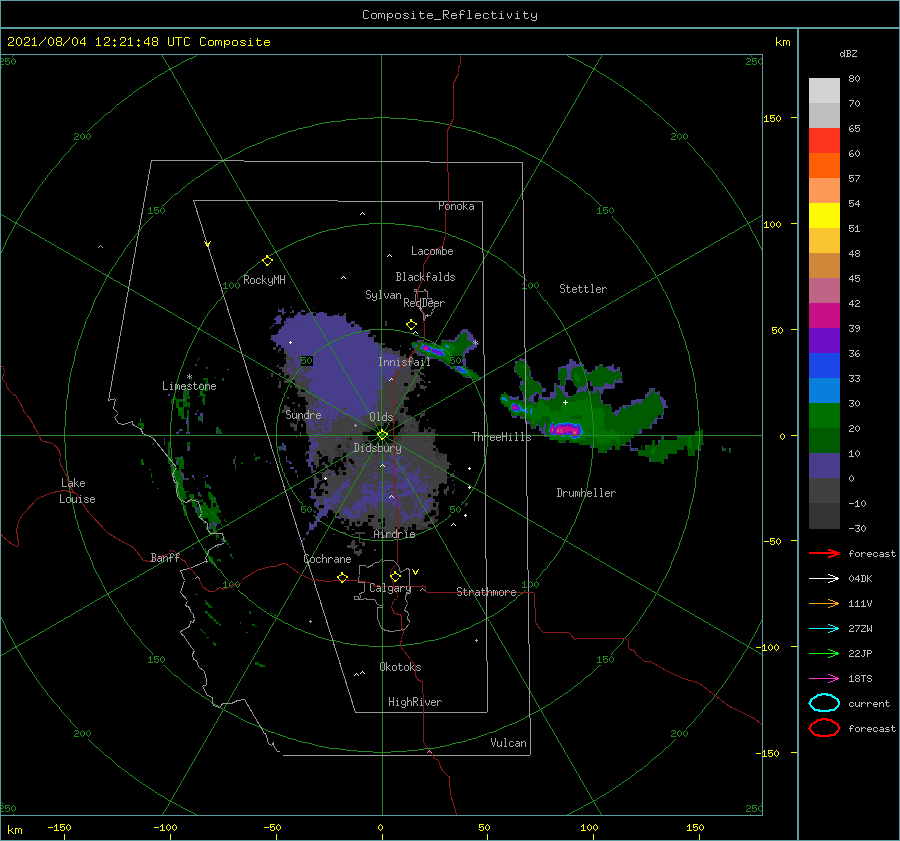Click the Banff label

165,557
